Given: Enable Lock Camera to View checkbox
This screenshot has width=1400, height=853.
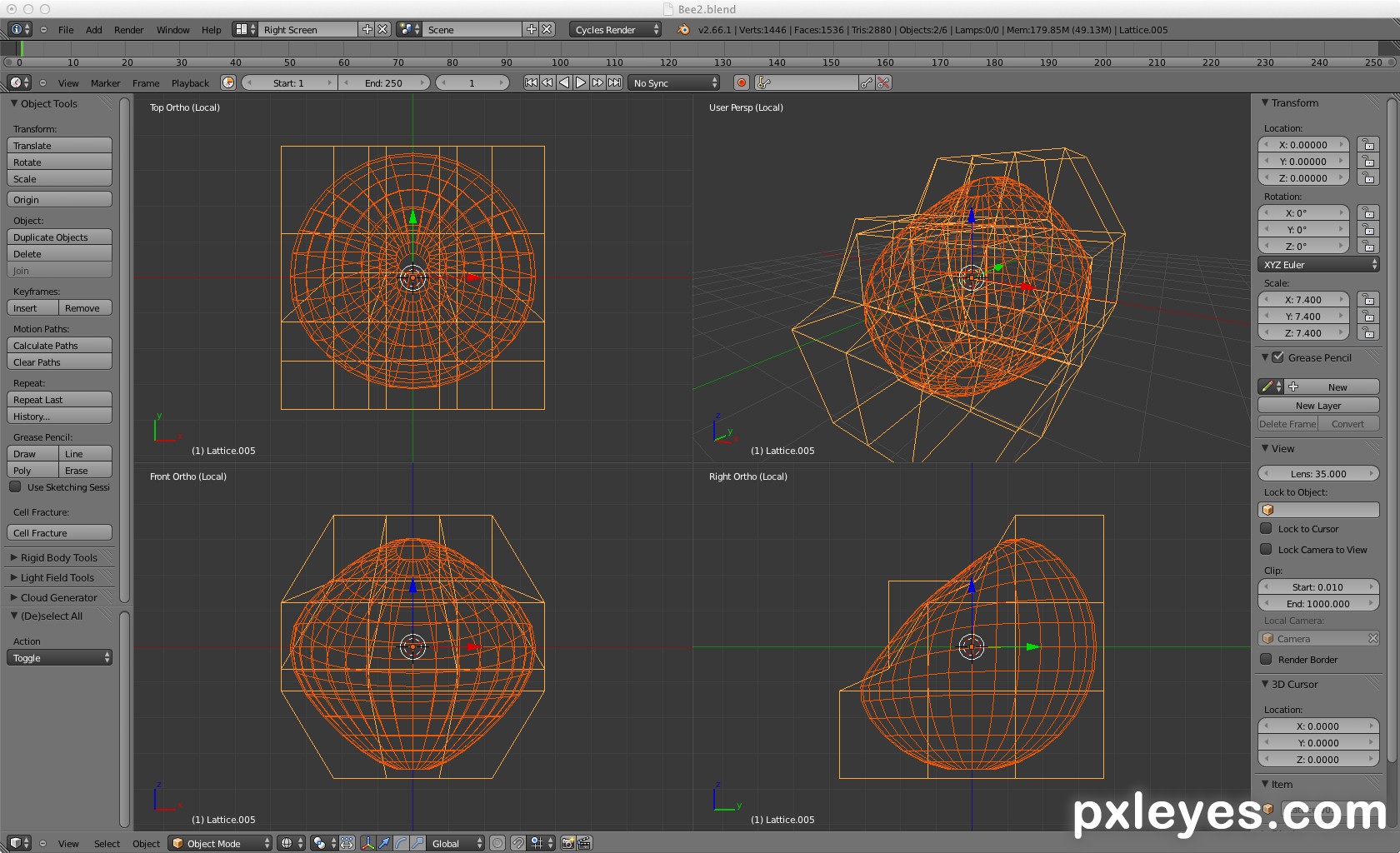Looking at the screenshot, I should coord(1266,549).
